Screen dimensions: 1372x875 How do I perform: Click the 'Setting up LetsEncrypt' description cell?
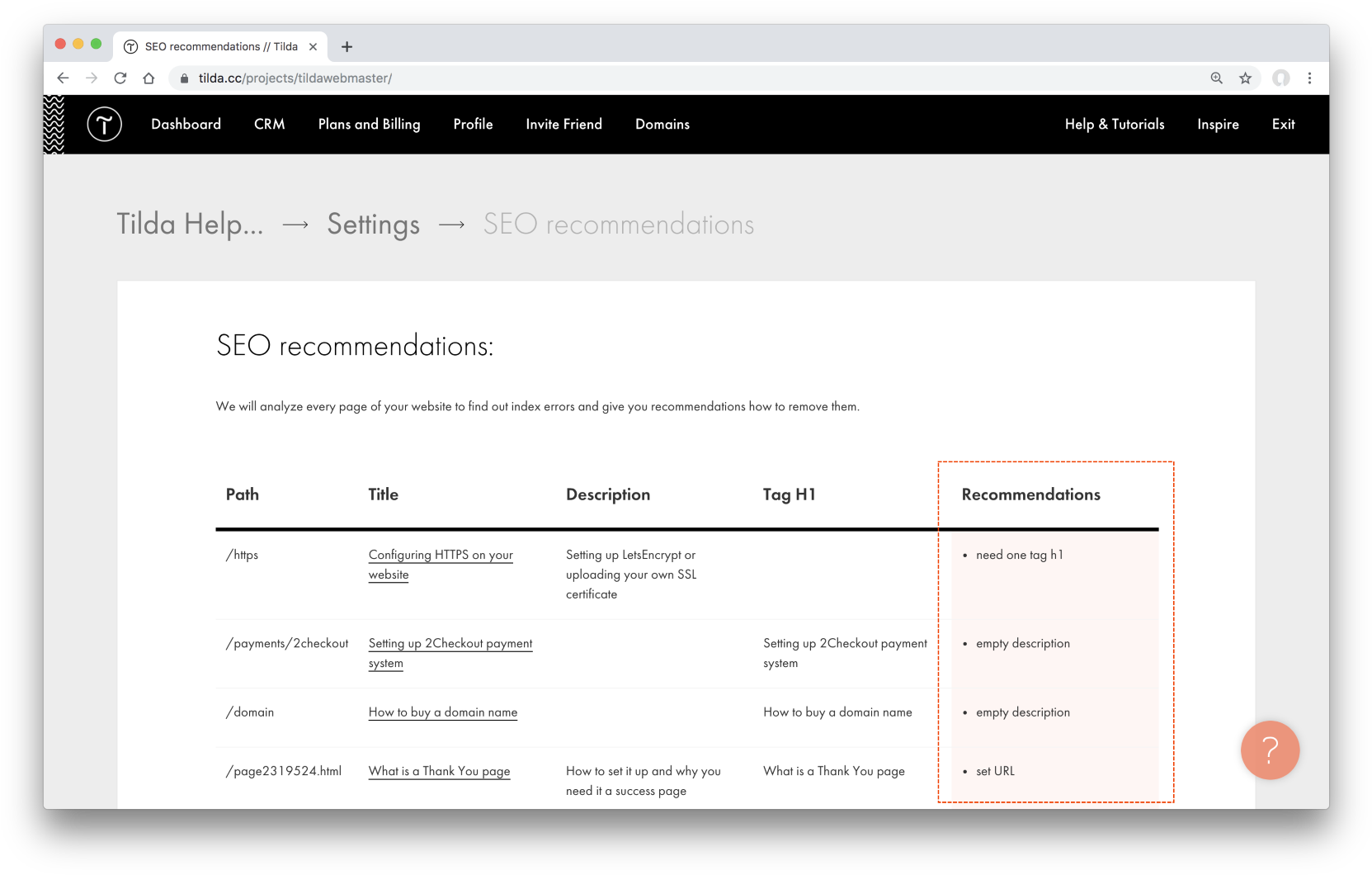click(631, 575)
